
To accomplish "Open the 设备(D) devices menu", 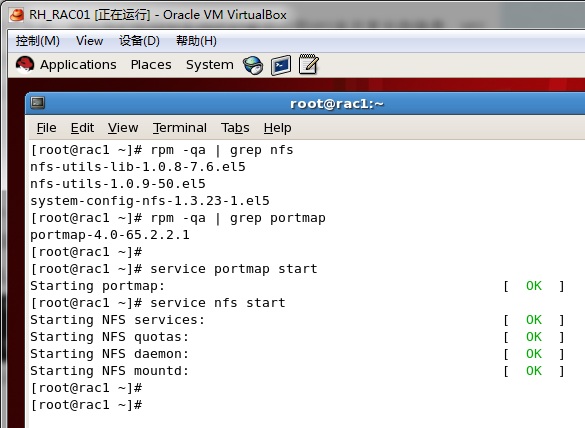I will (x=139, y=41).
